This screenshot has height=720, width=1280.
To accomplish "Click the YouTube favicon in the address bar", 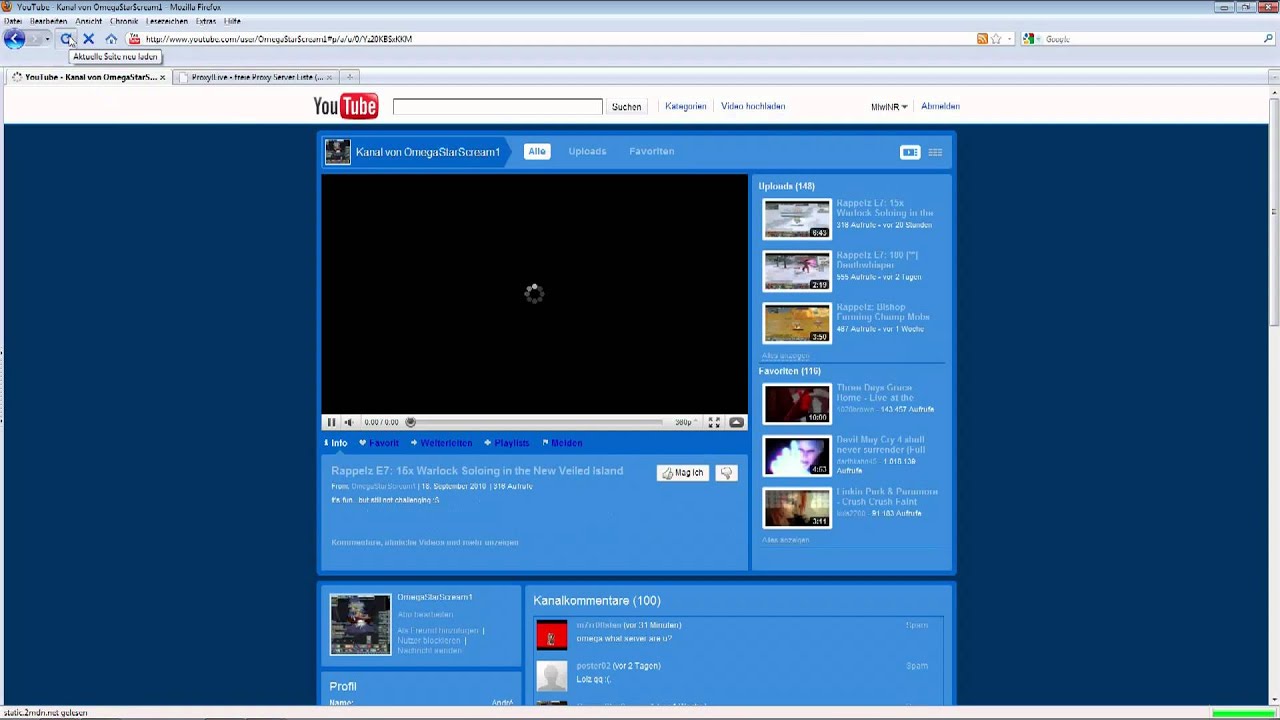I will 134,39.
